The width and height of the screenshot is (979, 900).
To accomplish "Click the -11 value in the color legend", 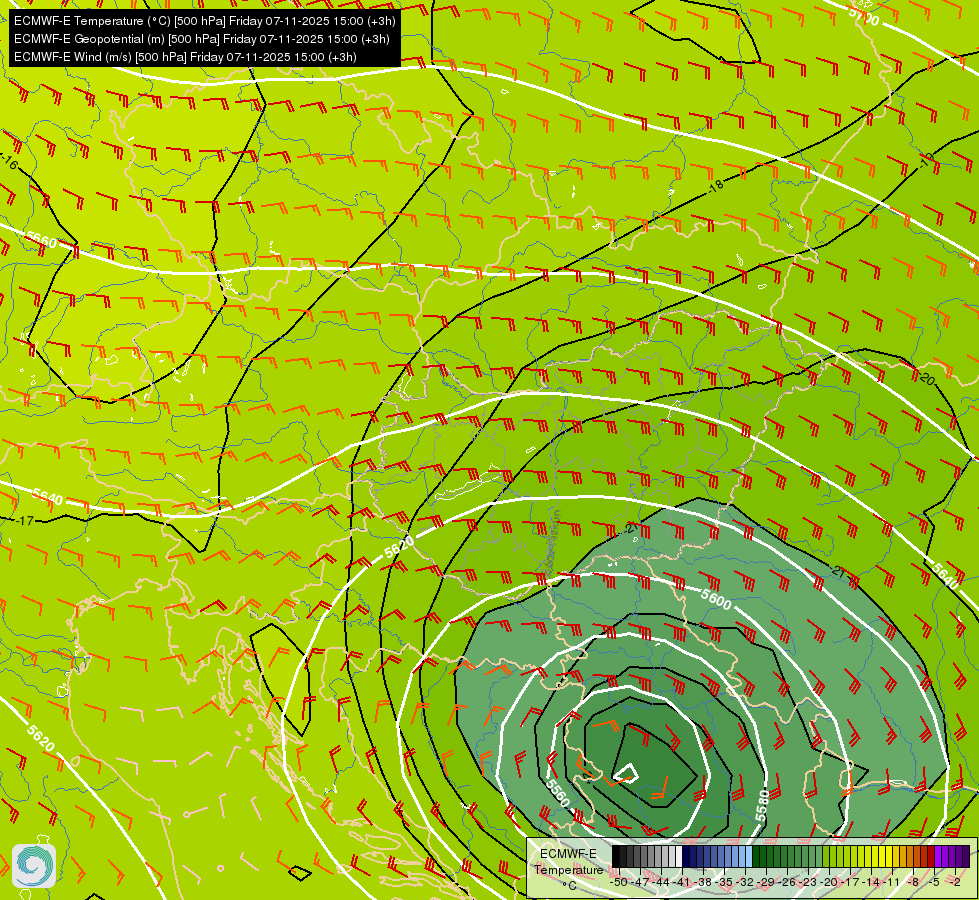I will coord(892,882).
